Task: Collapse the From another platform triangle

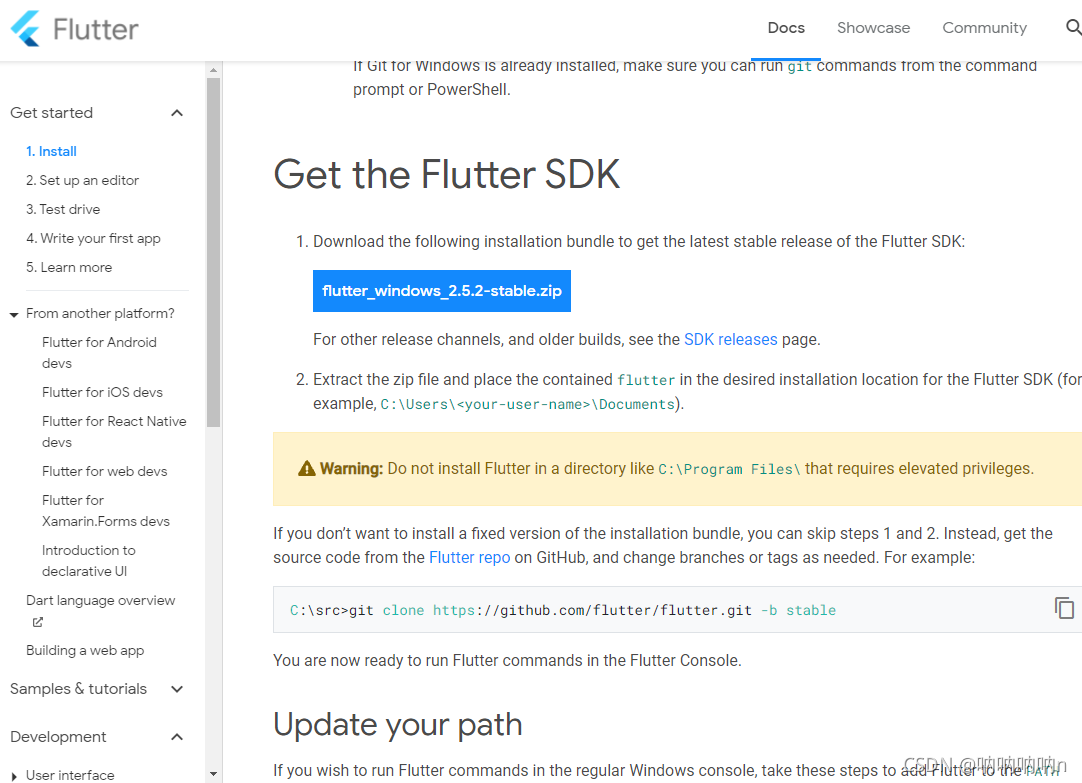Action: point(14,315)
